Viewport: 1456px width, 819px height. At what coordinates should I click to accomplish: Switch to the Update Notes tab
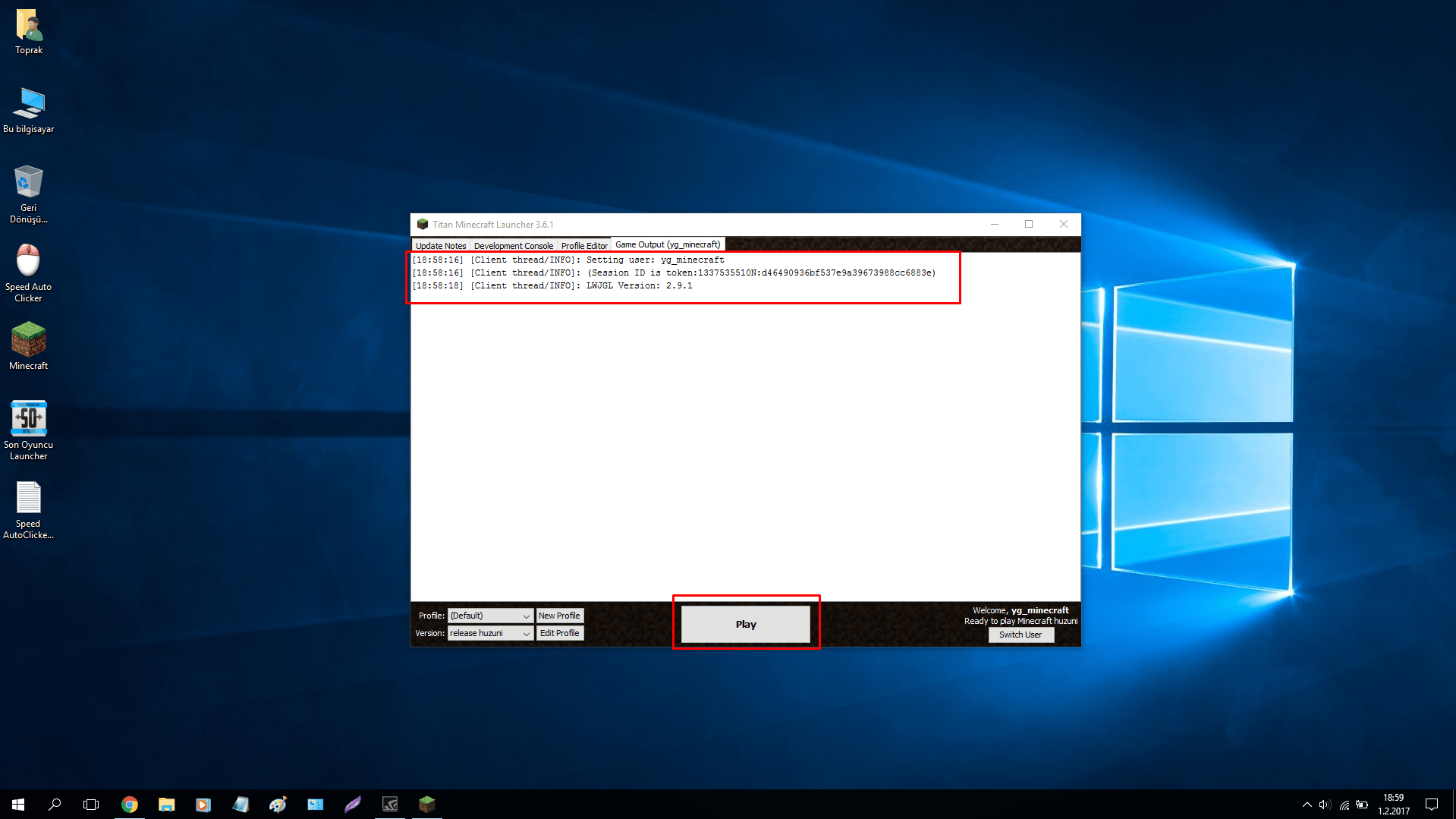441,246
